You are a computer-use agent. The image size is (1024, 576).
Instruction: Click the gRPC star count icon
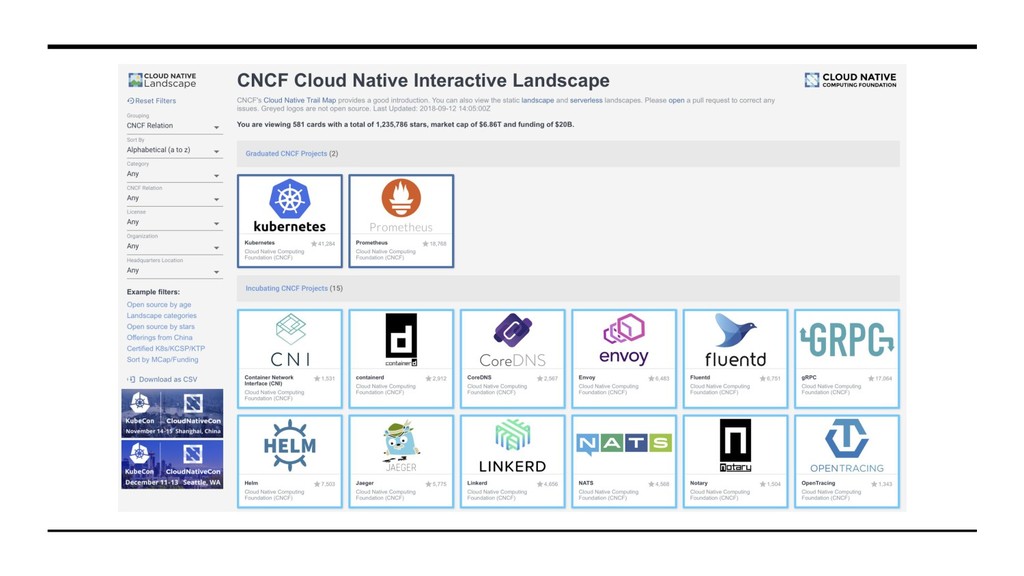(x=871, y=378)
